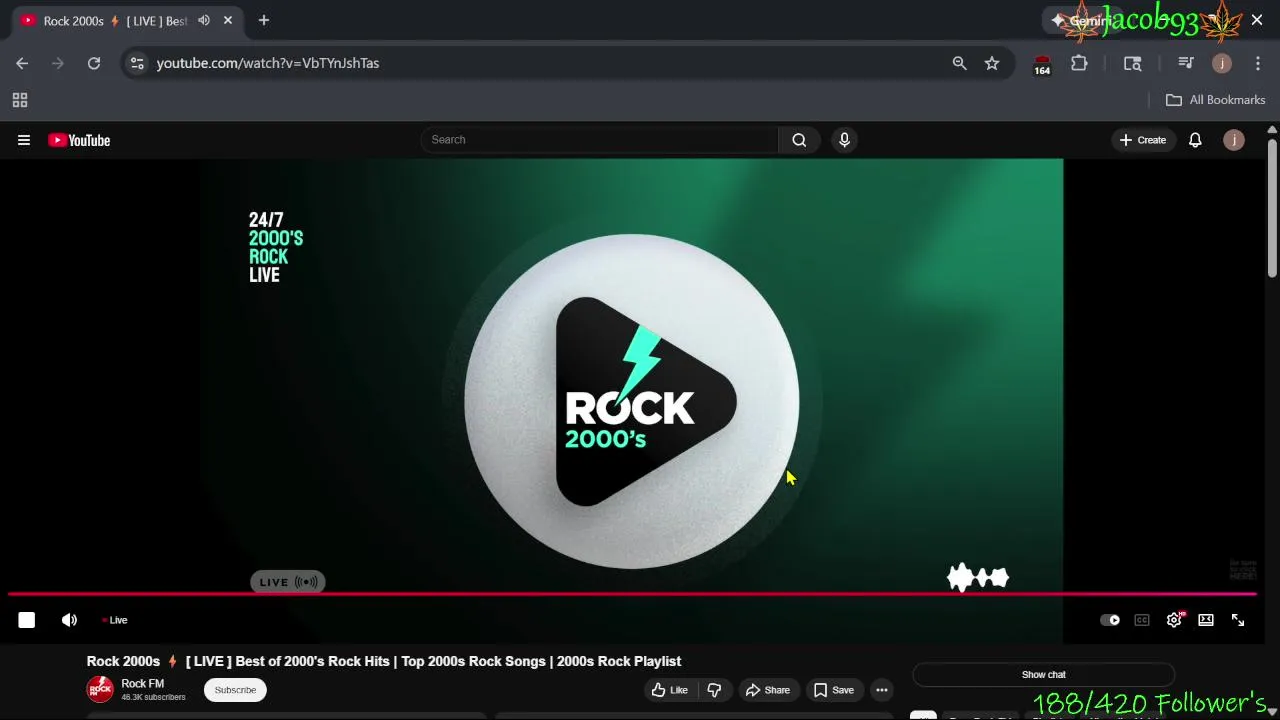This screenshot has width=1280, height=720.
Task: Toggle the autoplay switch
Action: [x=1110, y=620]
